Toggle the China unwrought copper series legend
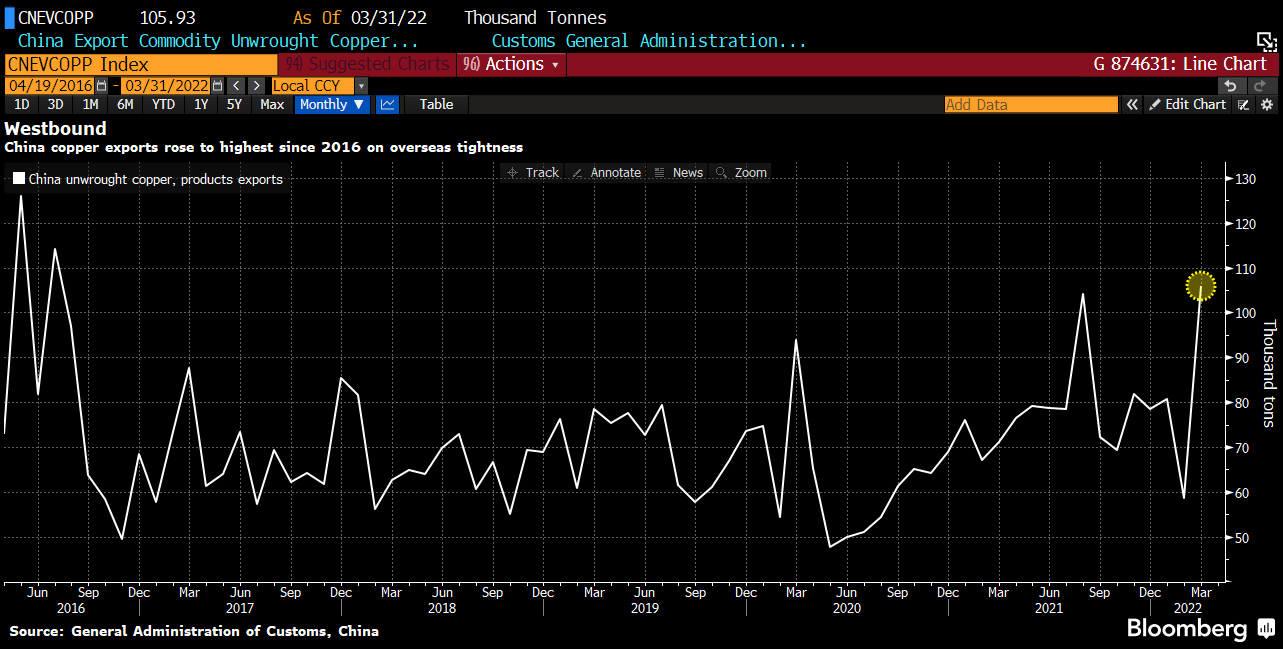 19,180
